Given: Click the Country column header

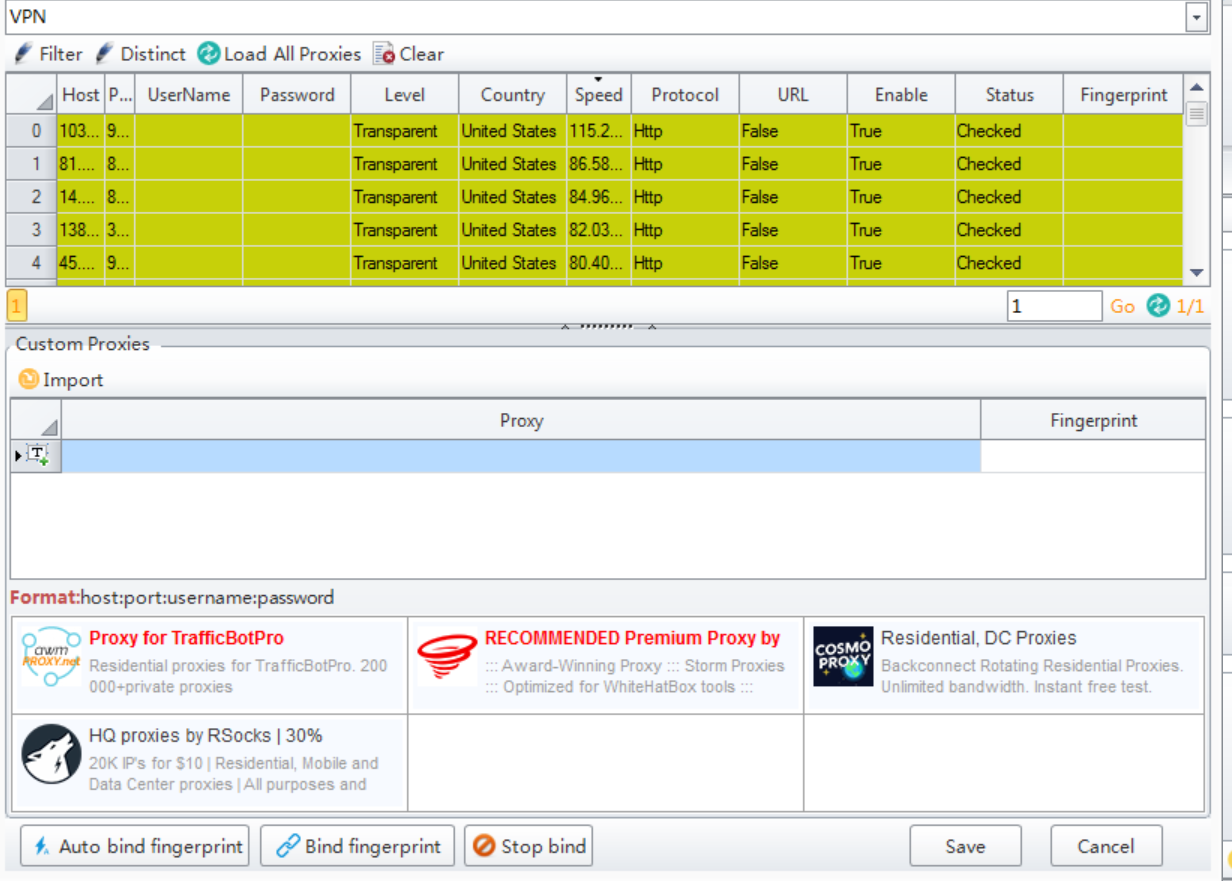Looking at the screenshot, I should pyautogui.click(x=512, y=95).
